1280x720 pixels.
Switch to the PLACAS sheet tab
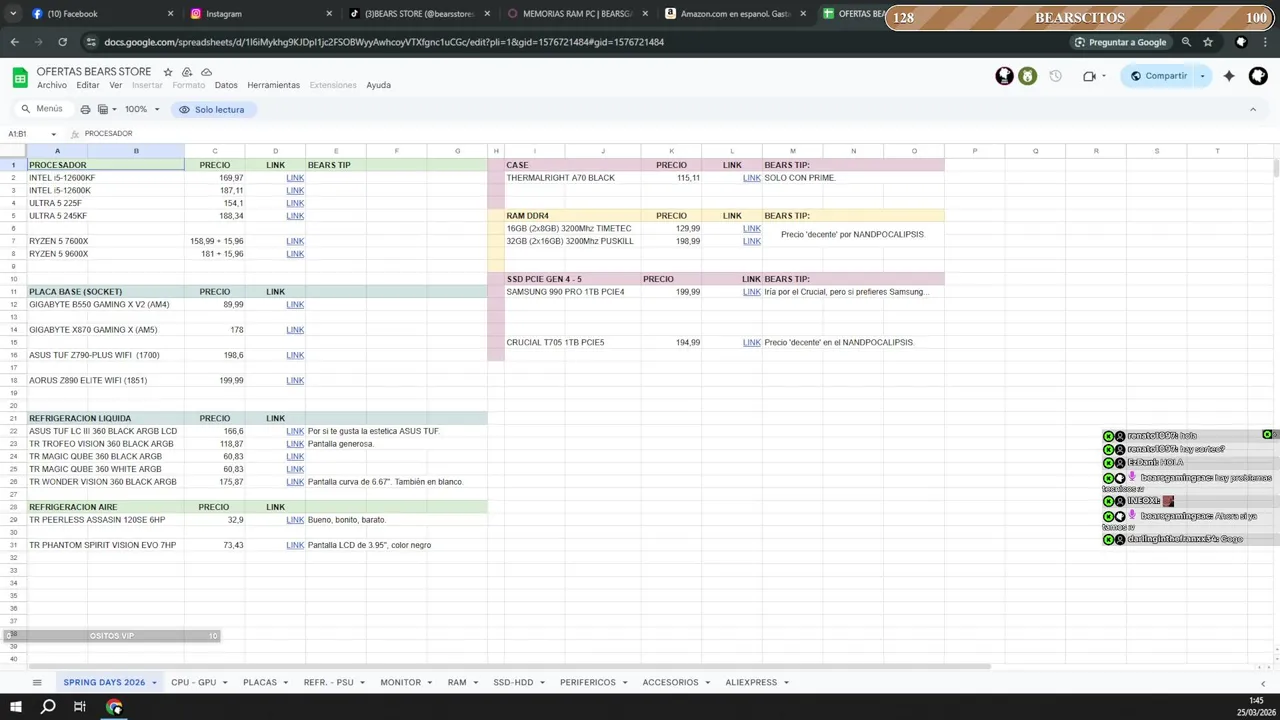click(259, 682)
